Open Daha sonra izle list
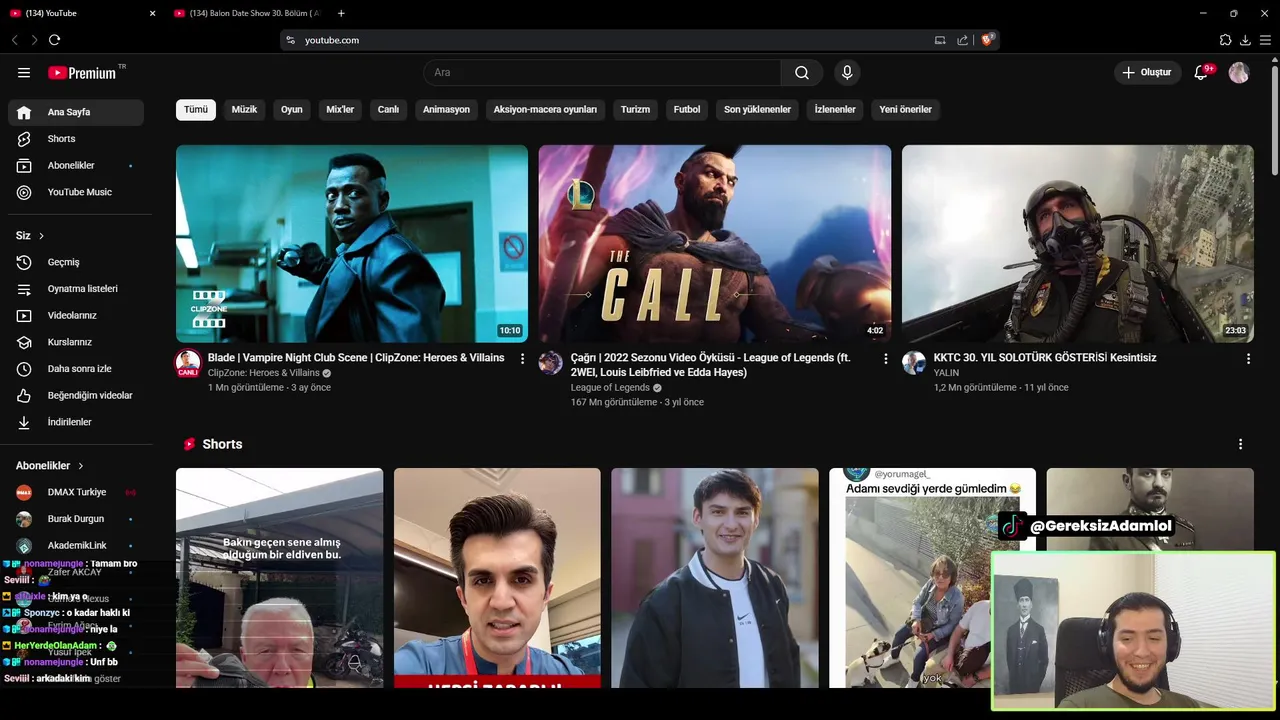 [x=76, y=369]
